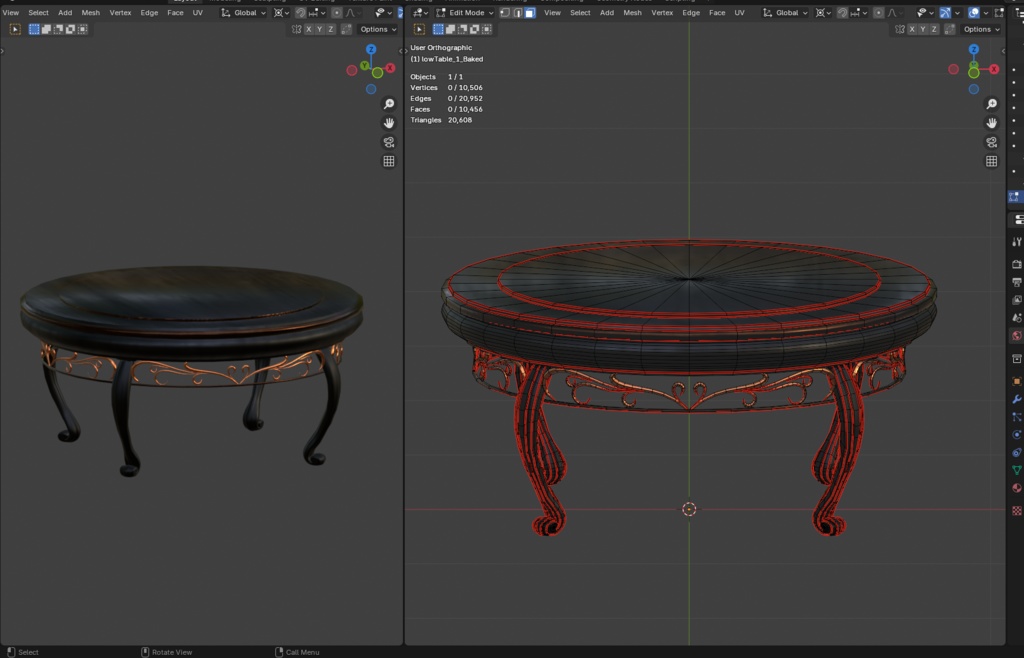Click the blue Z axis on right gizmo
This screenshot has height=658, width=1024.
point(974,50)
